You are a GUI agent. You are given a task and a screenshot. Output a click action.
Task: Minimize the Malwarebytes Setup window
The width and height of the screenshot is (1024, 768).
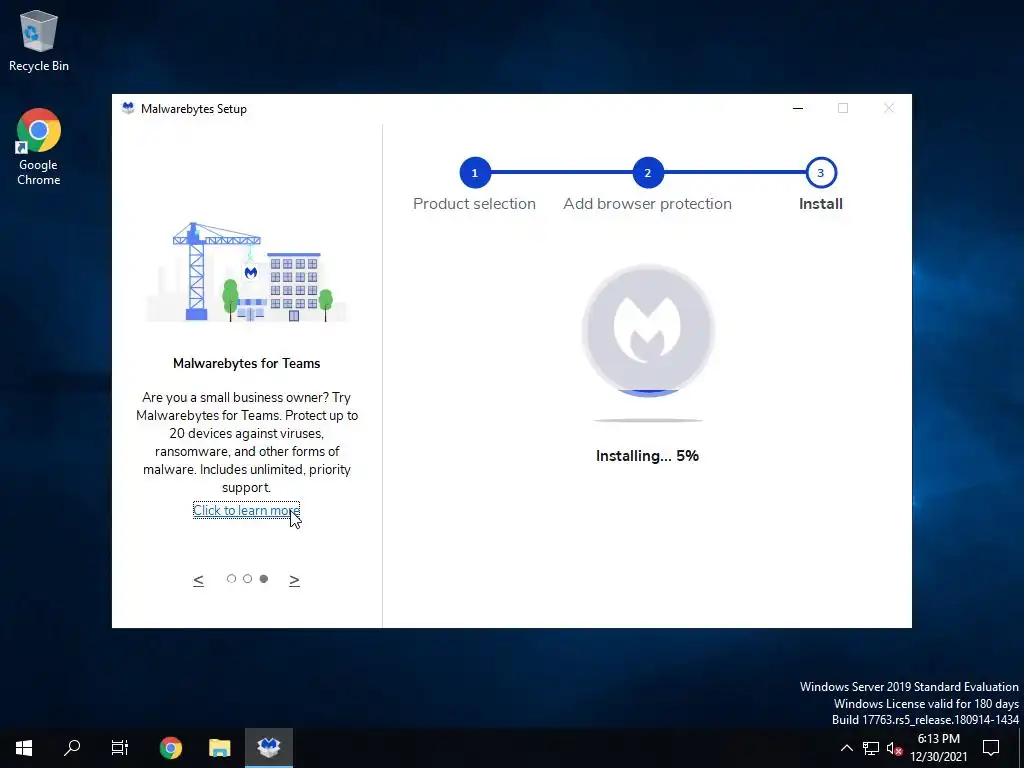[x=797, y=108]
